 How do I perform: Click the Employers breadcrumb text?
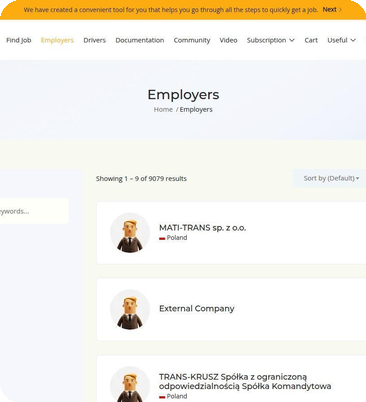[196, 110]
